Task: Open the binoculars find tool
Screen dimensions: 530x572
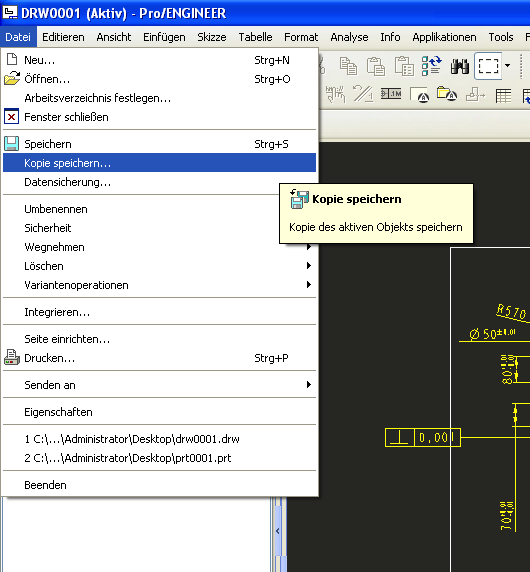Action: coord(460,66)
